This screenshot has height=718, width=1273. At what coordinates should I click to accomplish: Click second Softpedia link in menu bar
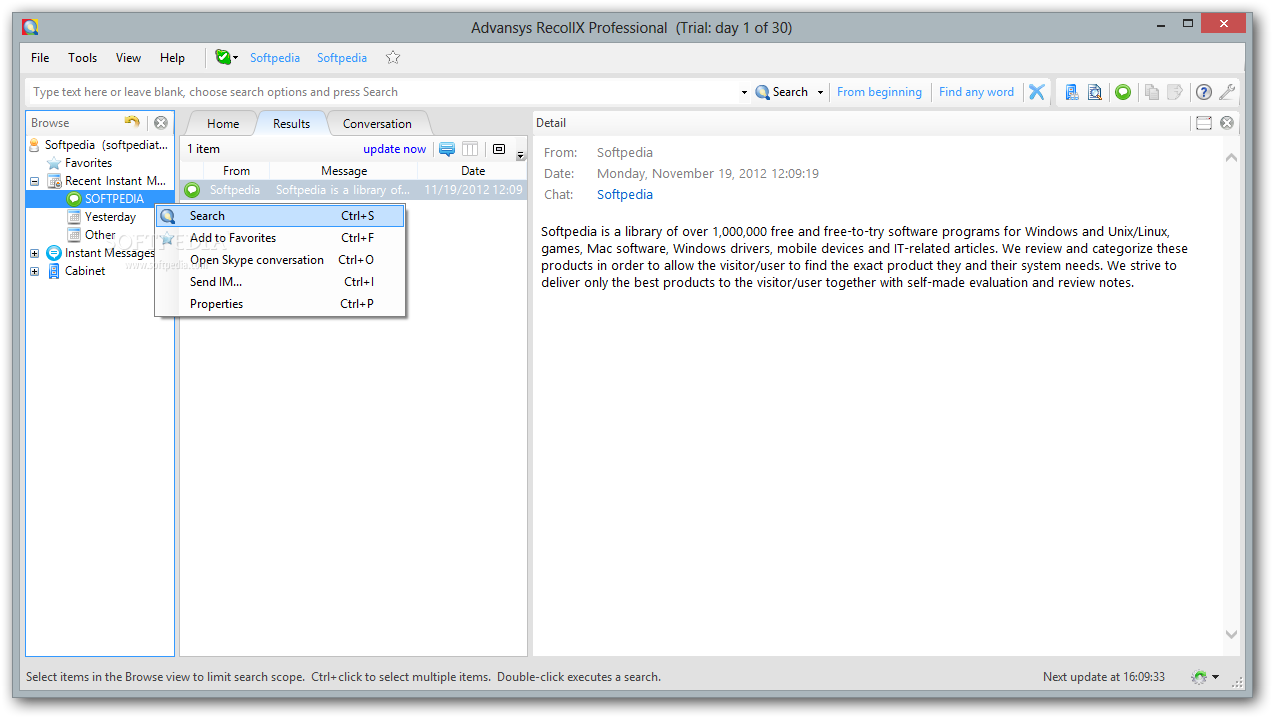pos(342,58)
